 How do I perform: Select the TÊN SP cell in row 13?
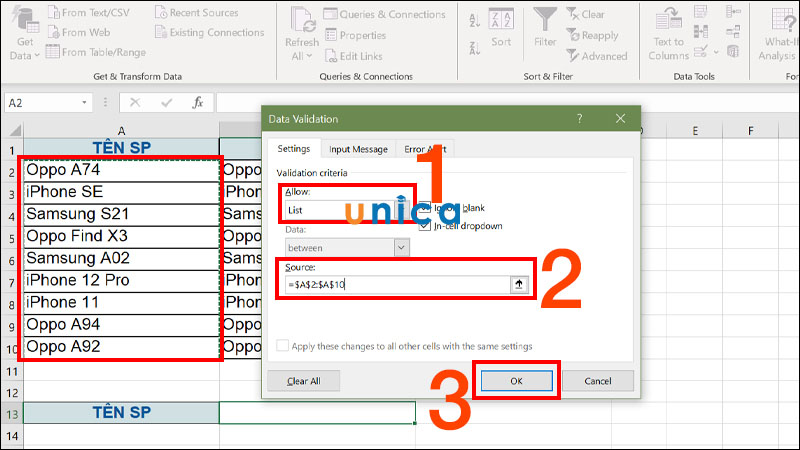pyautogui.click(x=121, y=412)
